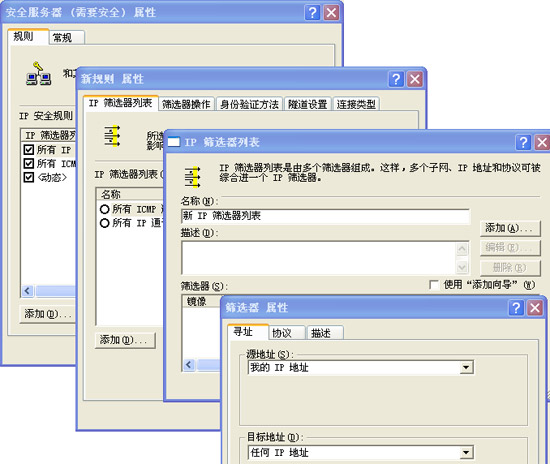Close the Secure Server properties (安全服务器) dialog

331,13
